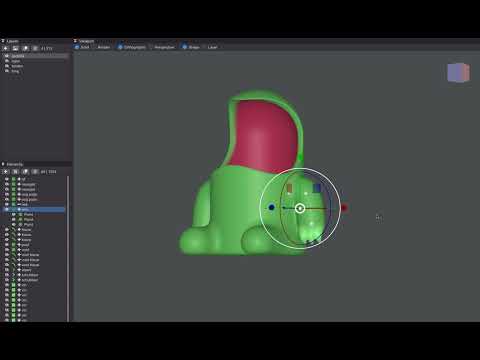Image resolution: width=480 pixels, height=360 pixels.
Task: Click the orientation cube in viewport corner
Action: pyautogui.click(x=459, y=73)
